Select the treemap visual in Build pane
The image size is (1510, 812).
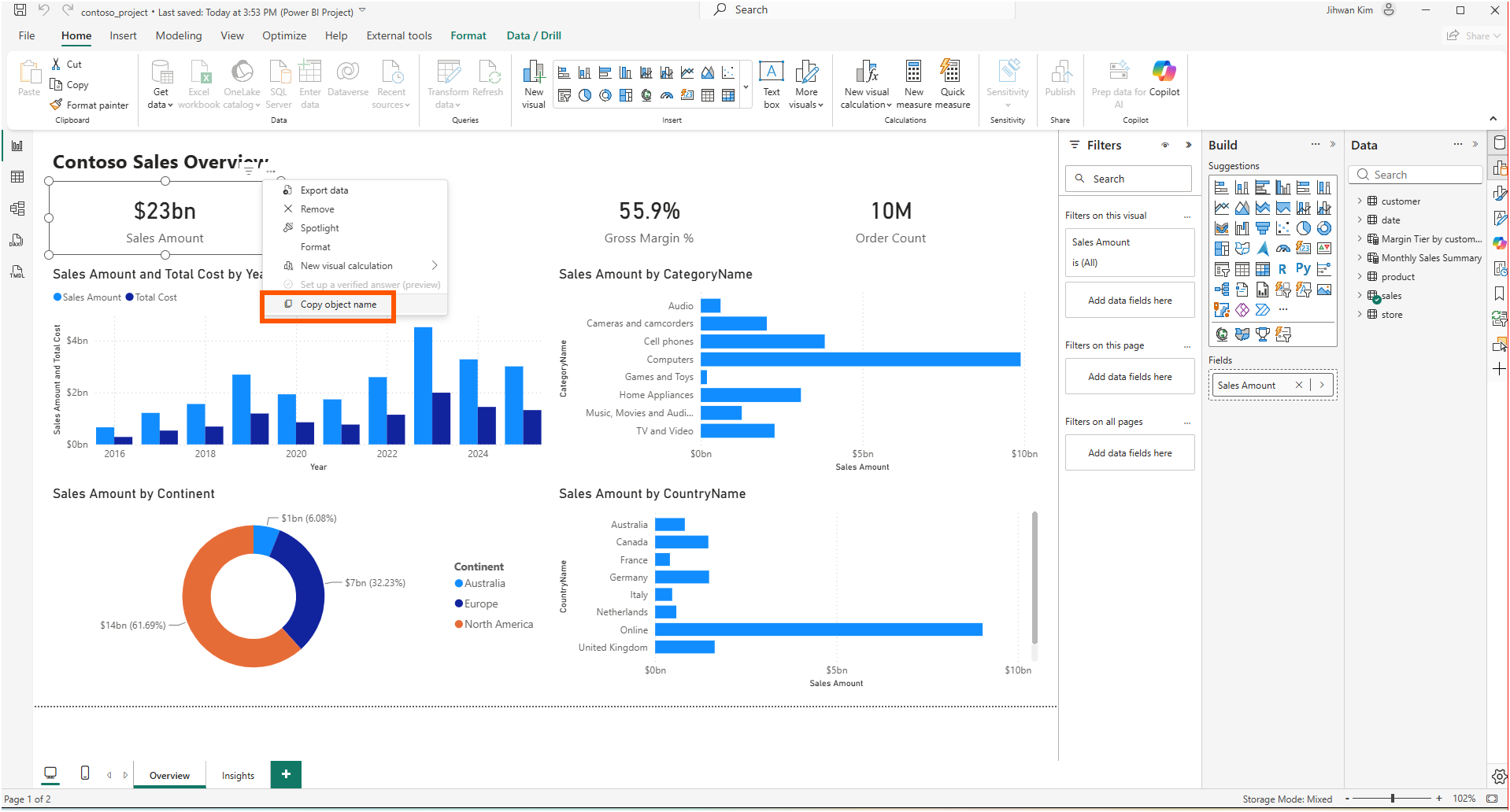point(1222,249)
